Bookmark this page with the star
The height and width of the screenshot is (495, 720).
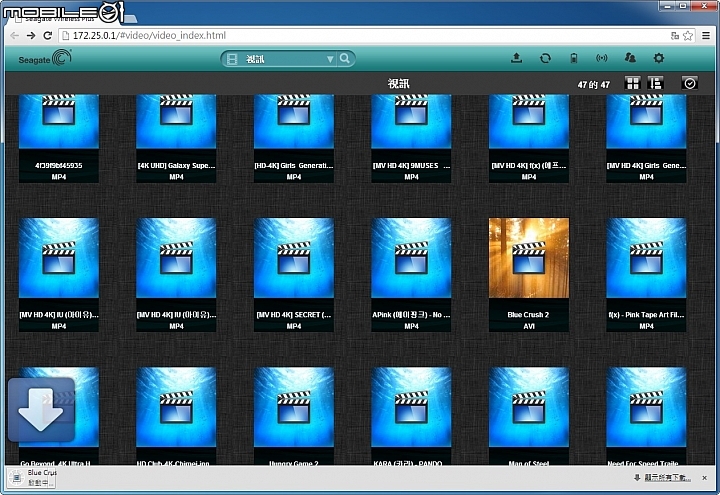[x=687, y=35]
